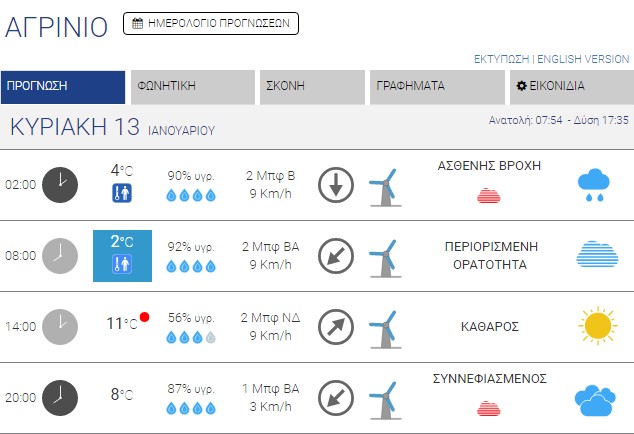This screenshot has height=434, width=634.
Task: Open the ΕΙΚΟΝΙΔΙΑ settings tab
Action: [x=570, y=86]
